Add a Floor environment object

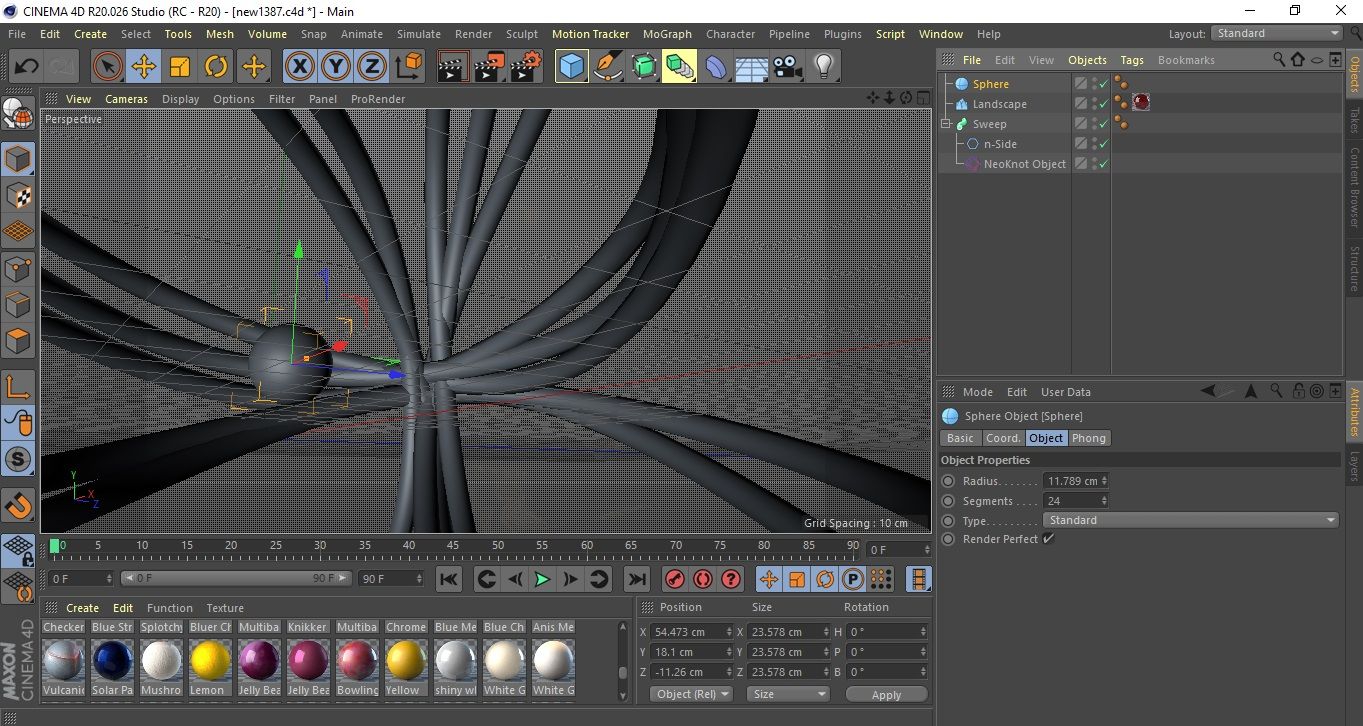click(x=751, y=67)
